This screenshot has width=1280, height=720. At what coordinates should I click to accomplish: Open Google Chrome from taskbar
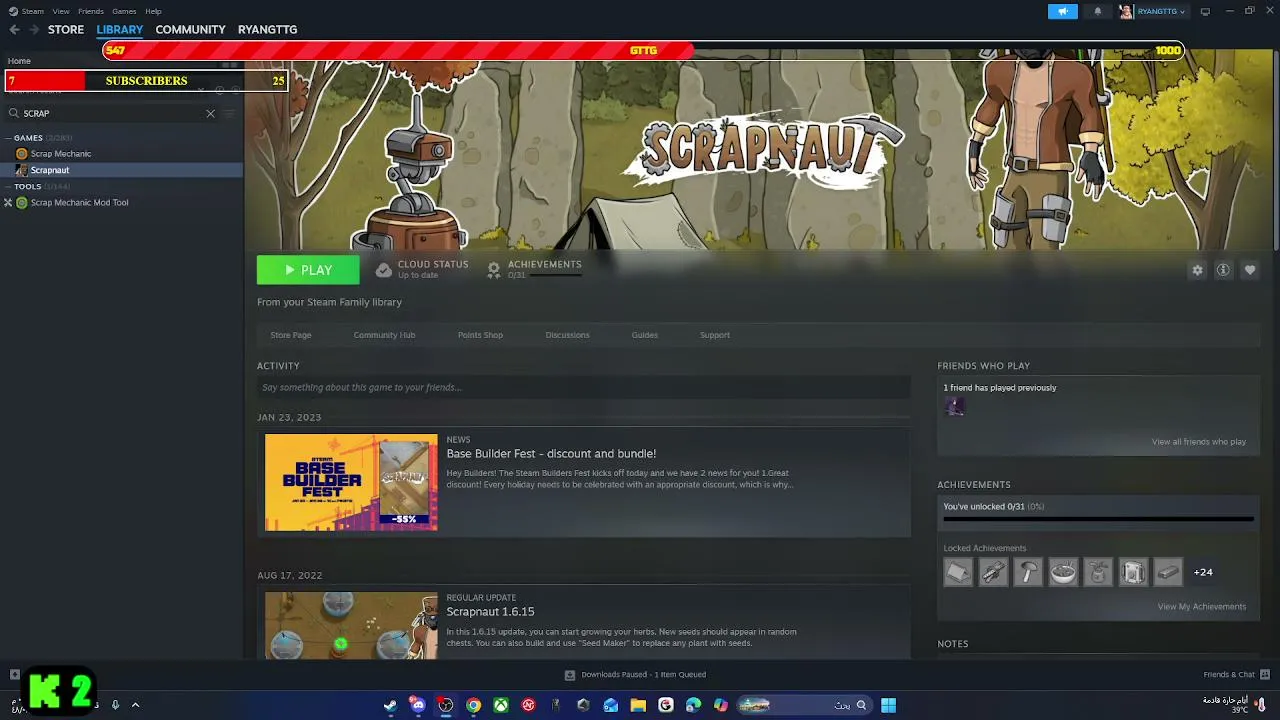pyautogui.click(x=473, y=705)
